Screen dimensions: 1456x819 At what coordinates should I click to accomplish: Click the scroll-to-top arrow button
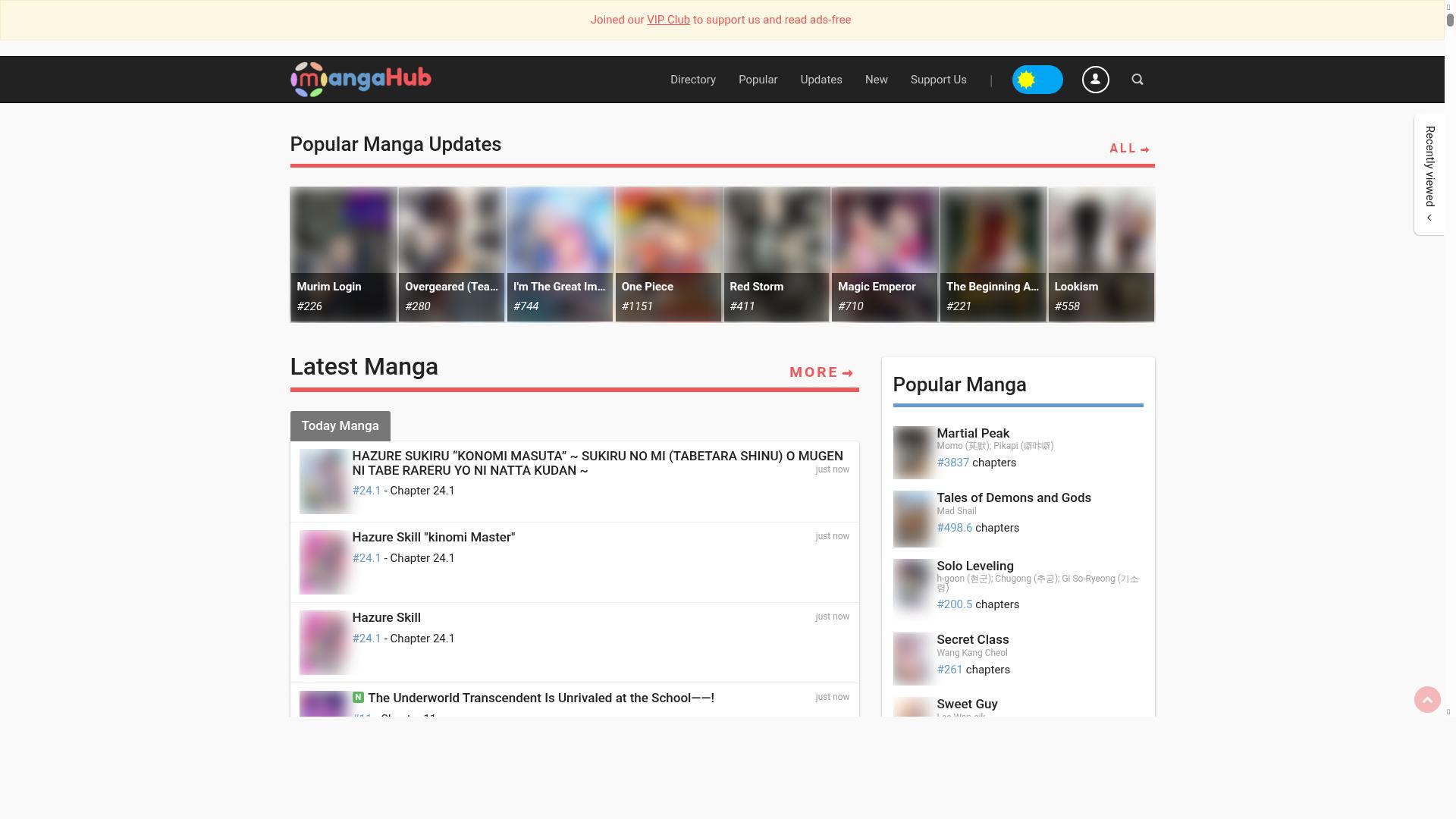pos(1427,699)
